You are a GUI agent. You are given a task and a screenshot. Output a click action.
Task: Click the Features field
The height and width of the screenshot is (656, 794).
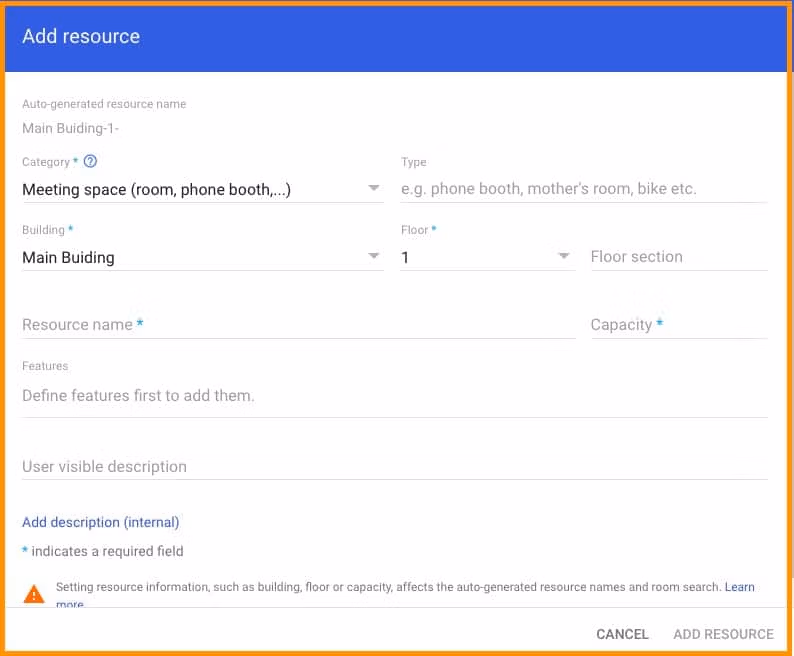394,396
